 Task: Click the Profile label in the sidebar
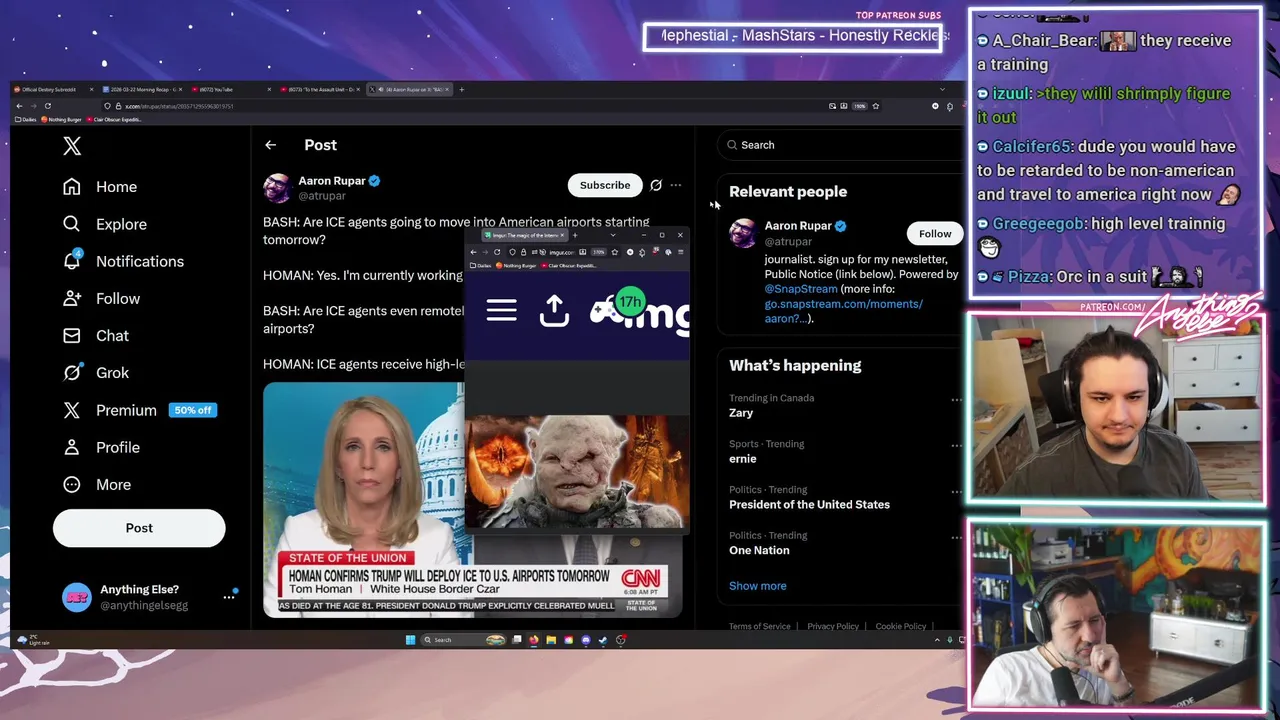click(118, 447)
